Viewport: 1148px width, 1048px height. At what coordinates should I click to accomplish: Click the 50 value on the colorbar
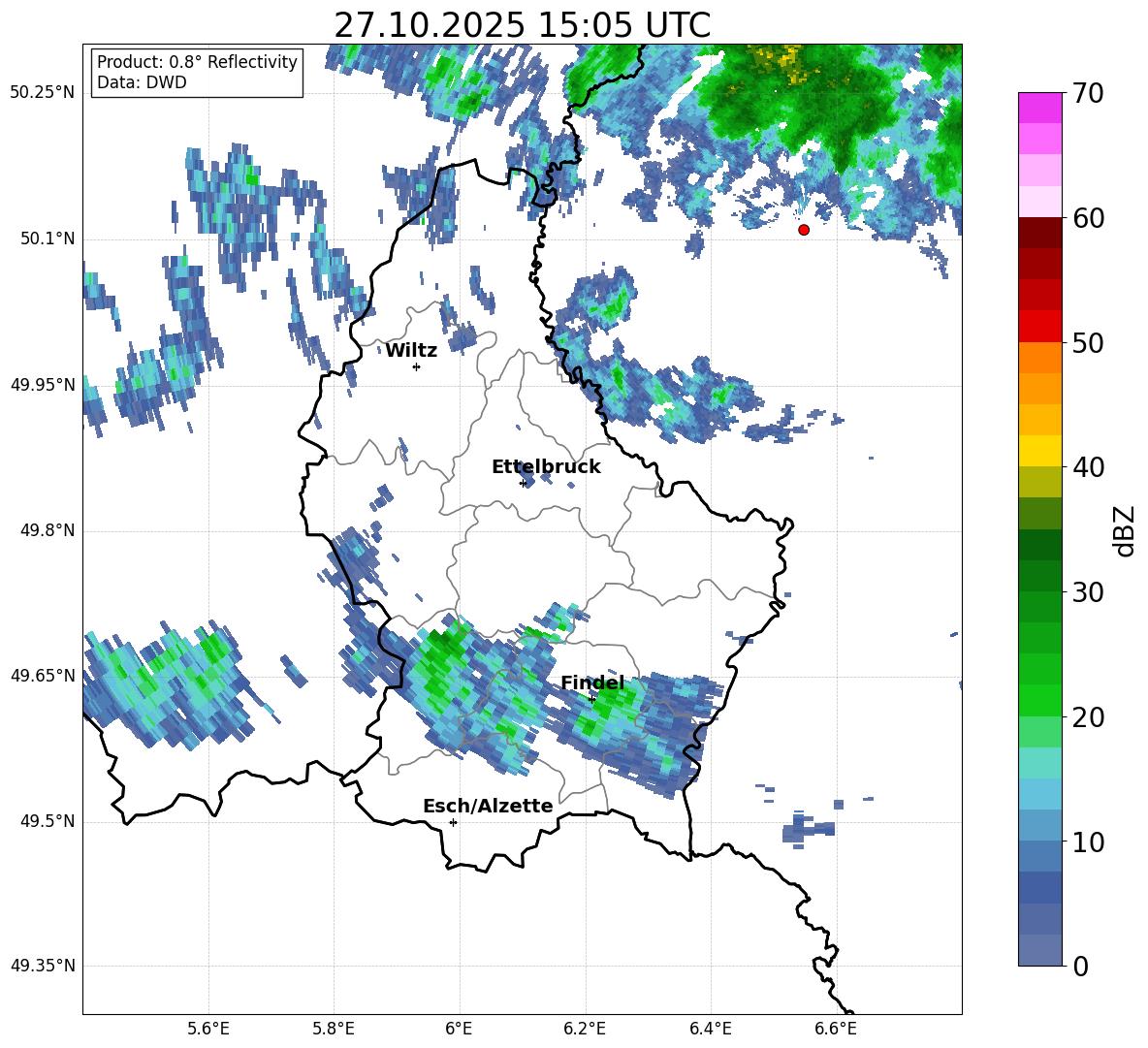pos(1088,342)
